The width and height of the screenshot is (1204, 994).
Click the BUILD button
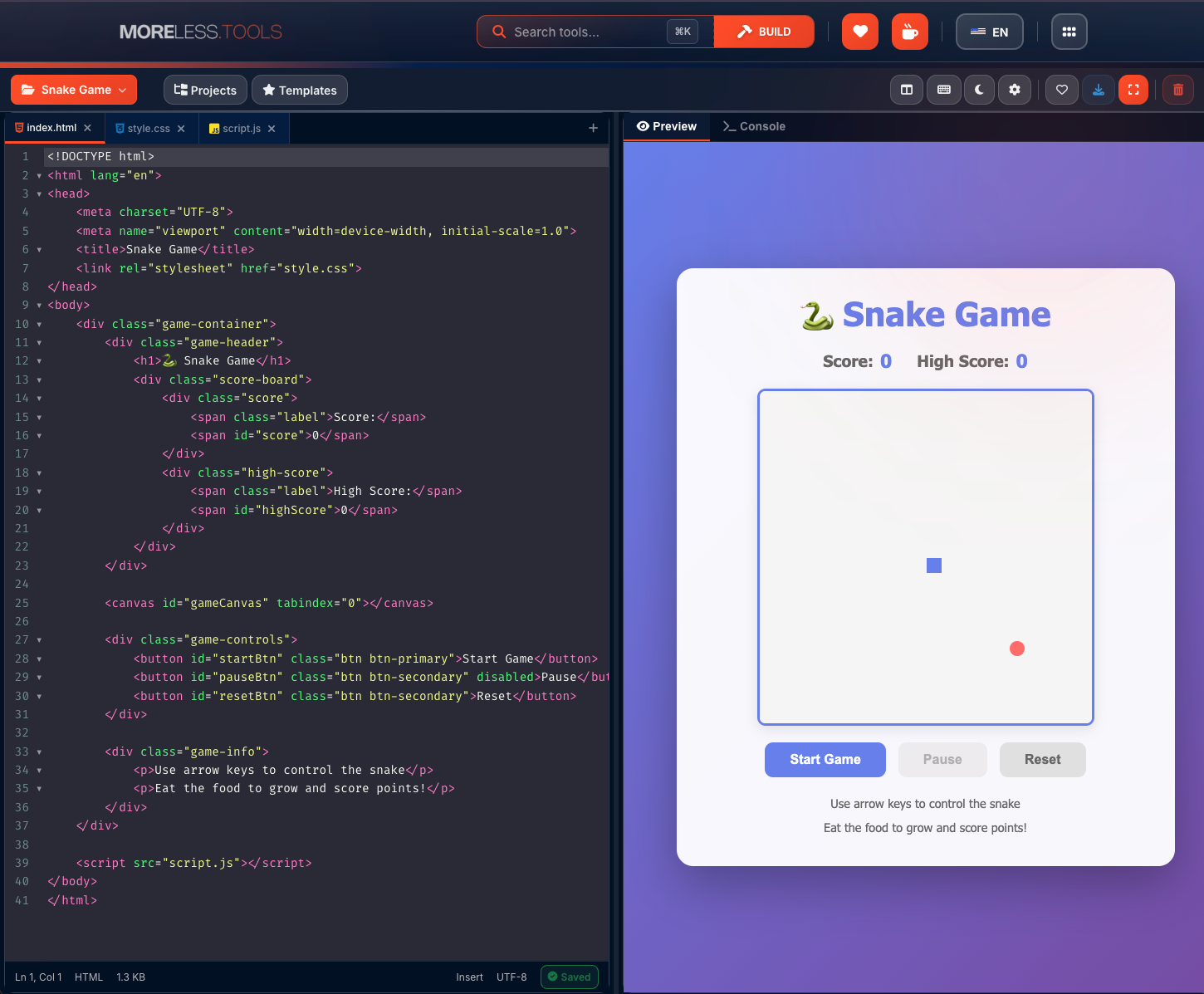pyautogui.click(x=764, y=32)
